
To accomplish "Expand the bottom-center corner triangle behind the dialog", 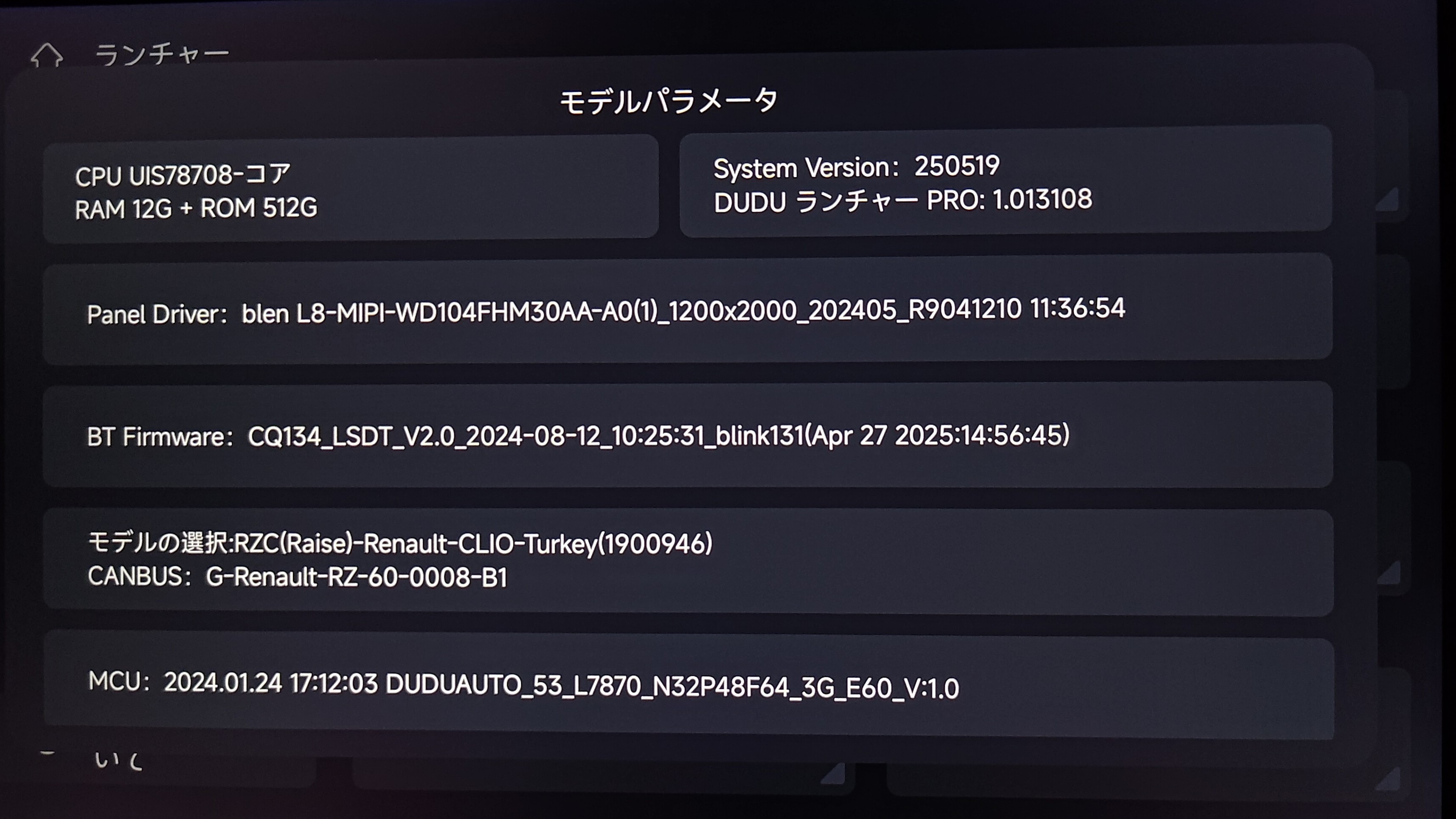I will [833, 774].
